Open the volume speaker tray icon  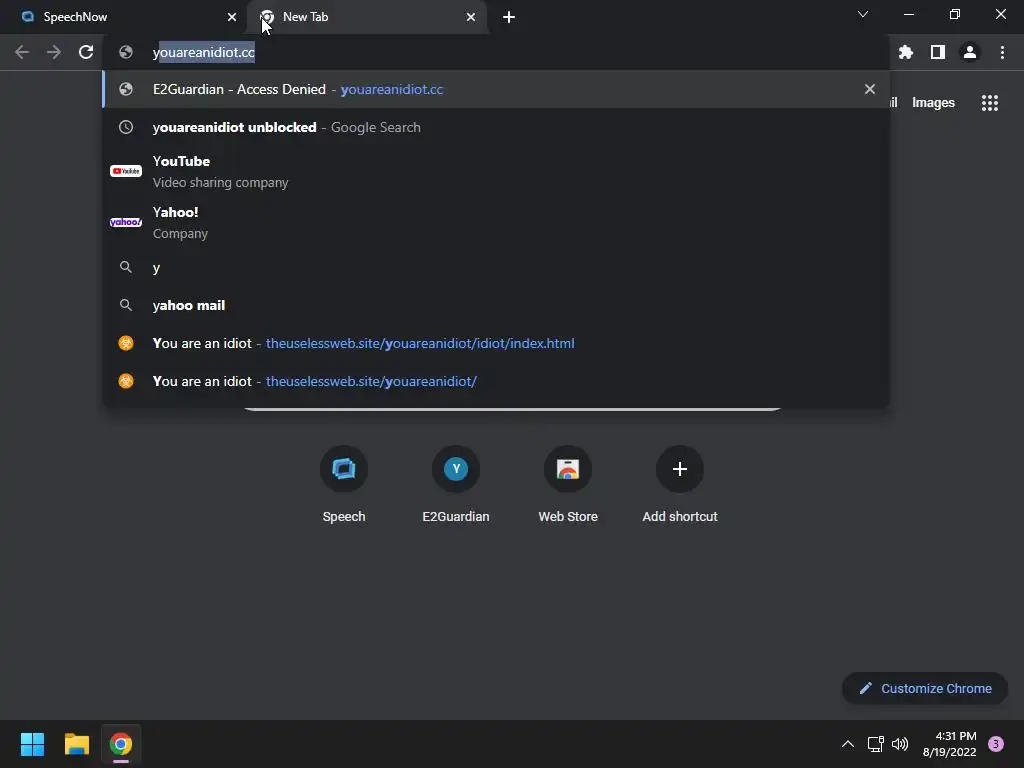(x=900, y=744)
